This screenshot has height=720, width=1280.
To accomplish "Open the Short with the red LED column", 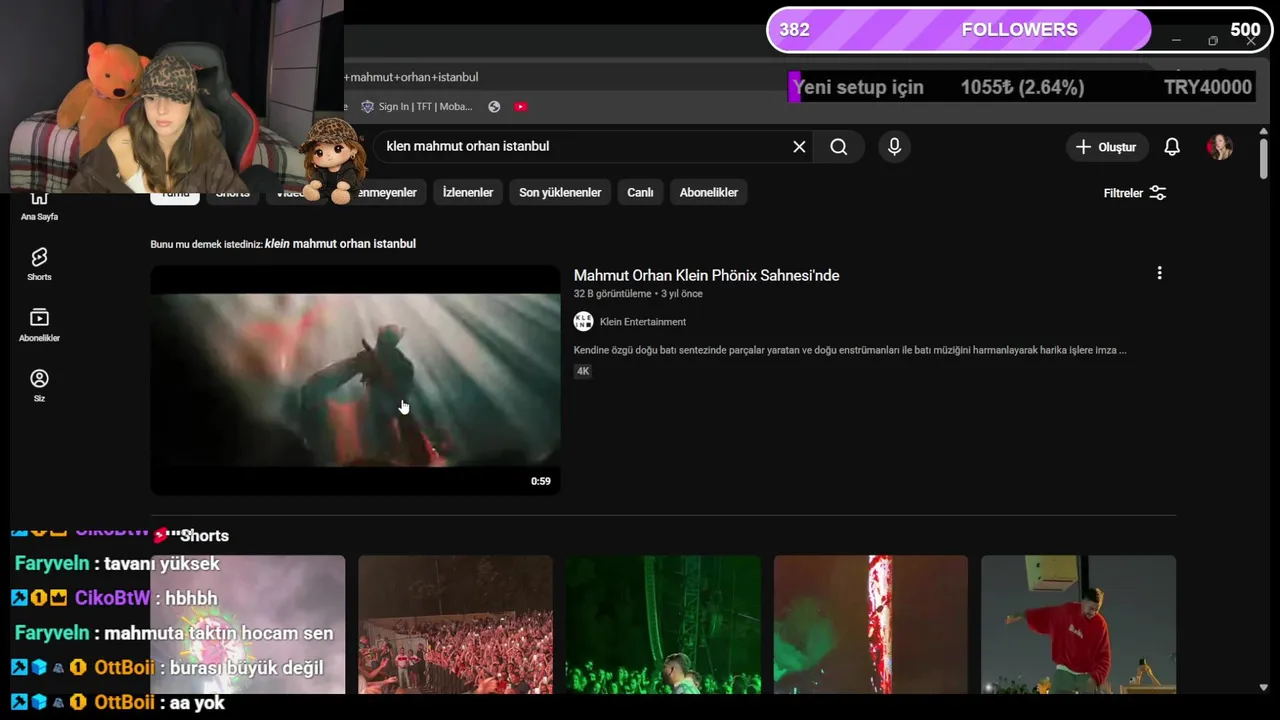I will pos(870,624).
